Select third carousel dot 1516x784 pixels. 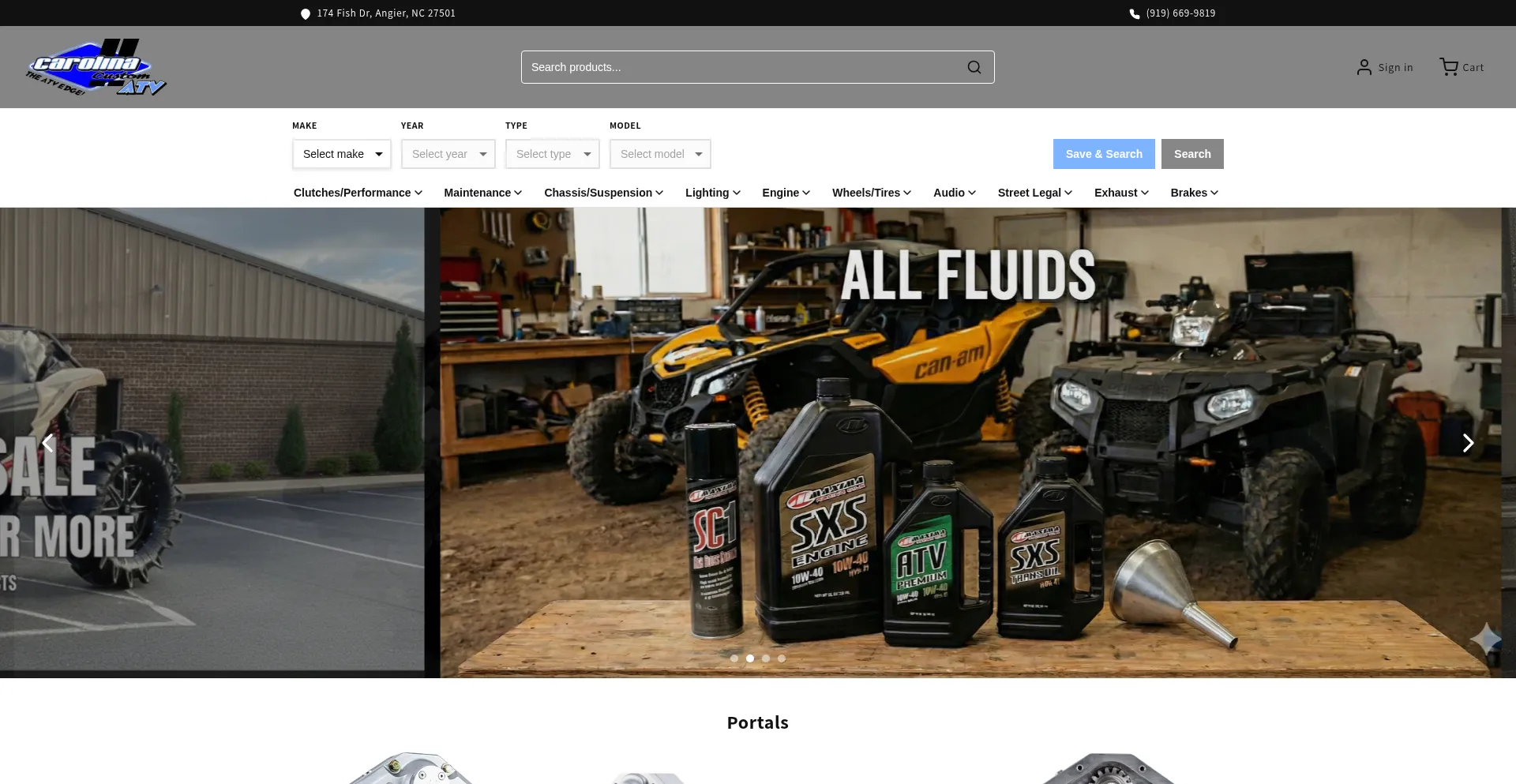(x=766, y=658)
